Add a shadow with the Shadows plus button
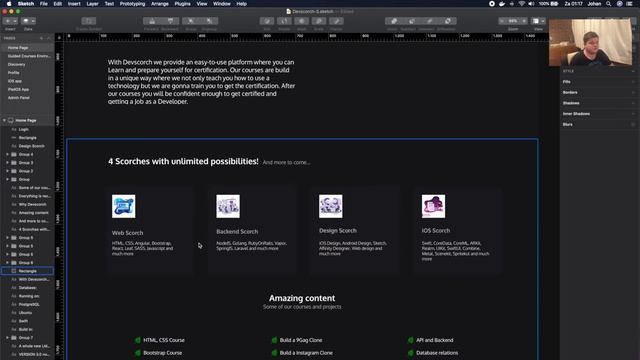 point(633,103)
